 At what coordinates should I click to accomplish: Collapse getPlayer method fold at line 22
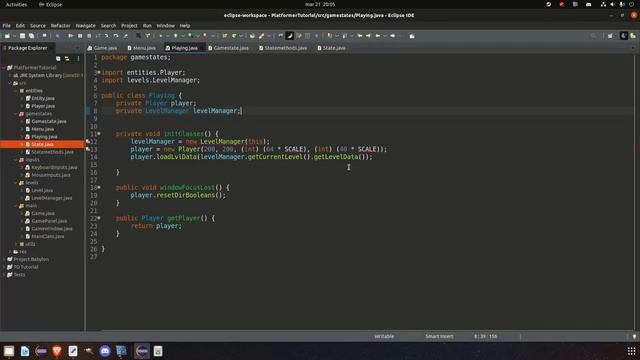[x=99, y=218]
